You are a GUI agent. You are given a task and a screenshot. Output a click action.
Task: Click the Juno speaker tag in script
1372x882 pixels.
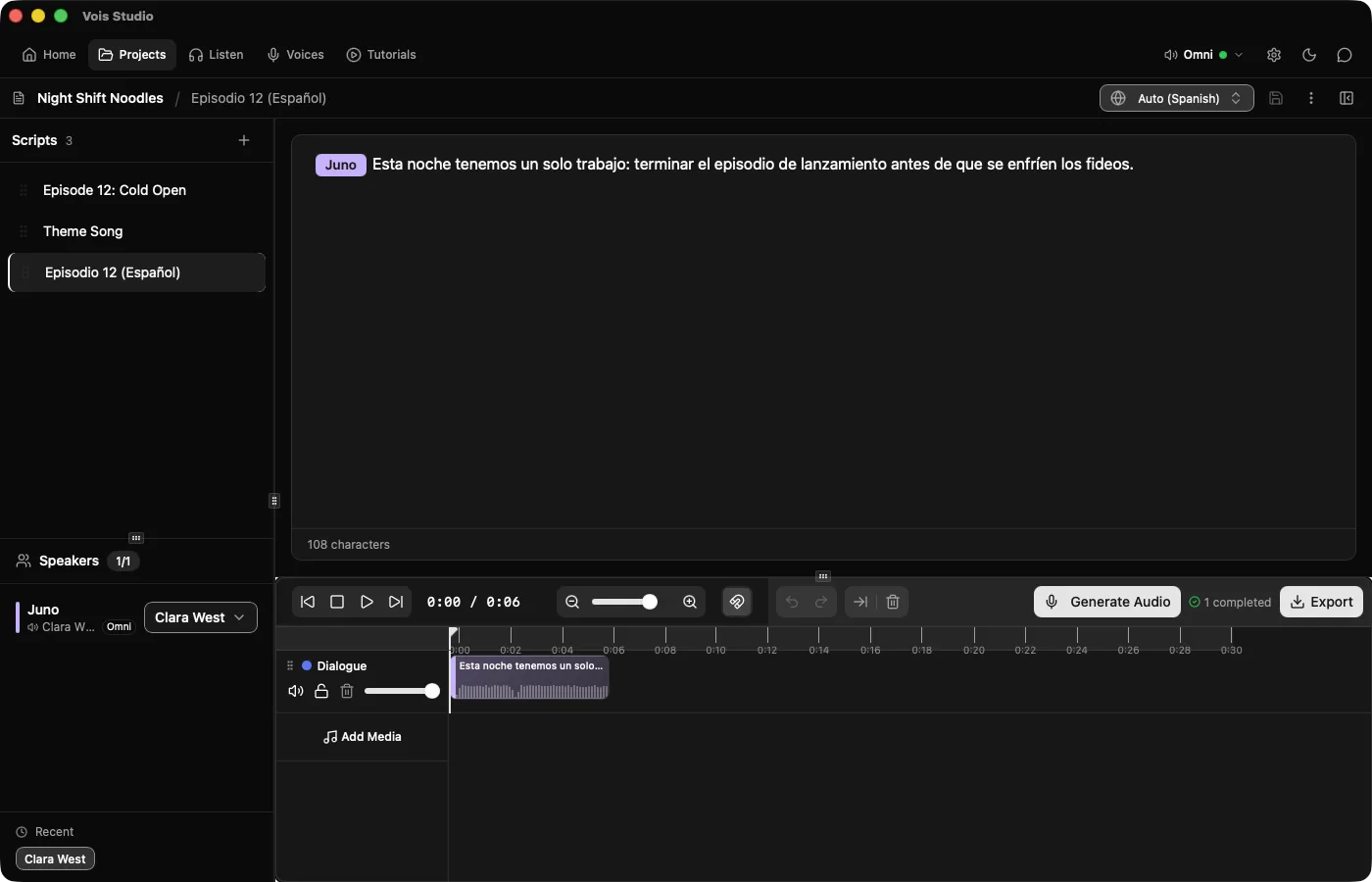coord(341,165)
